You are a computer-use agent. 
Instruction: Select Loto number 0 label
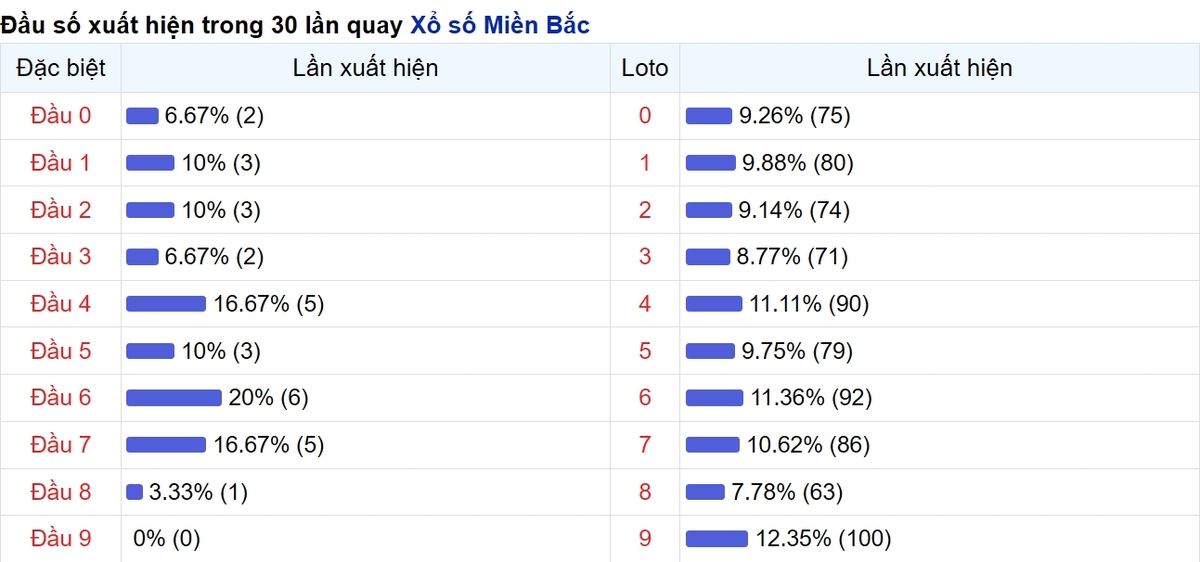pyautogui.click(x=645, y=115)
